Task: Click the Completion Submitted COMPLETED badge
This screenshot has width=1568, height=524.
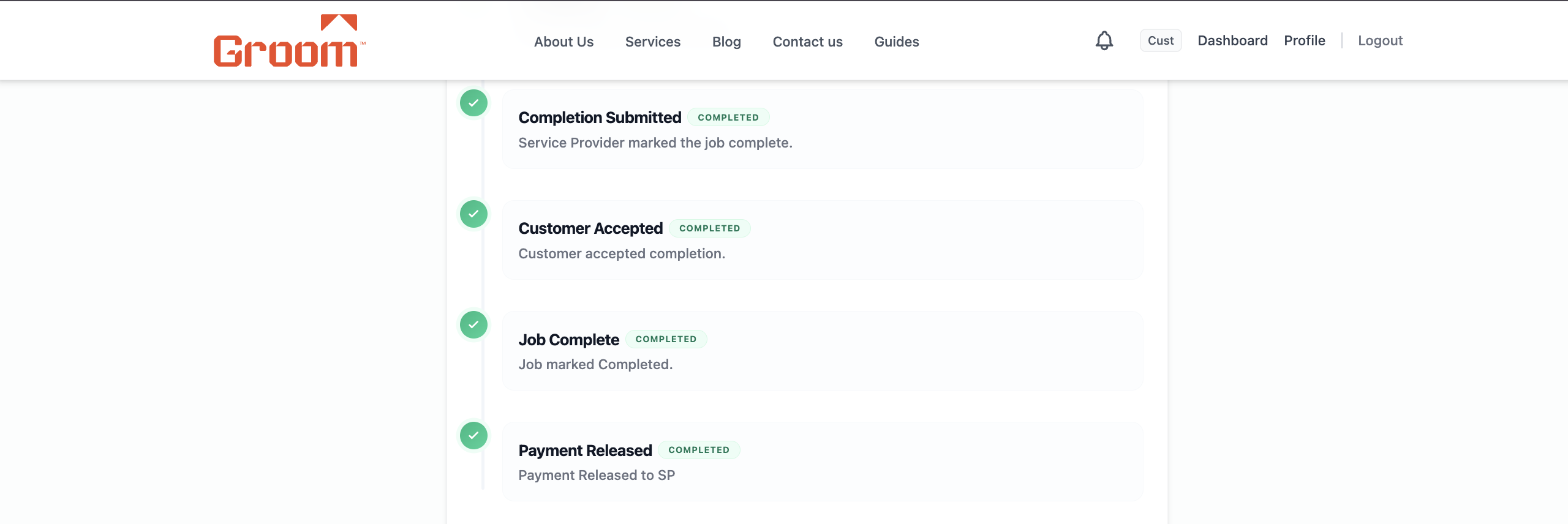Action: click(x=728, y=118)
